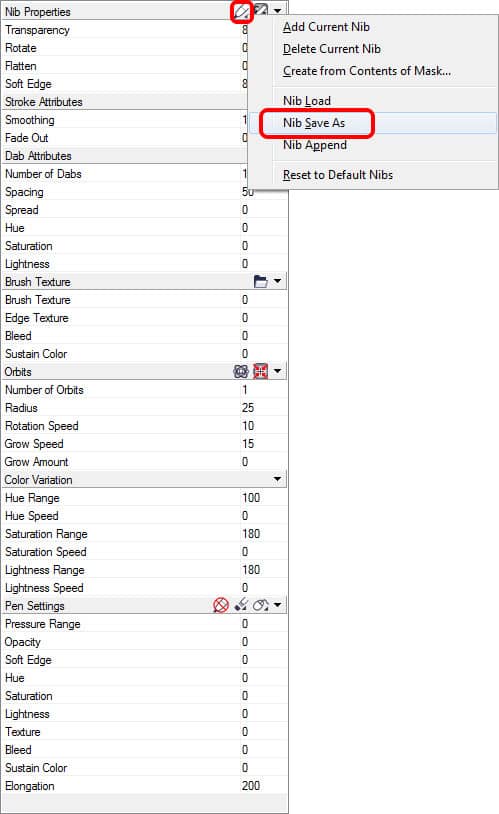This screenshot has height=814, width=499.
Task: Click the eraser icon in Pen Settings header
Action: point(241,605)
